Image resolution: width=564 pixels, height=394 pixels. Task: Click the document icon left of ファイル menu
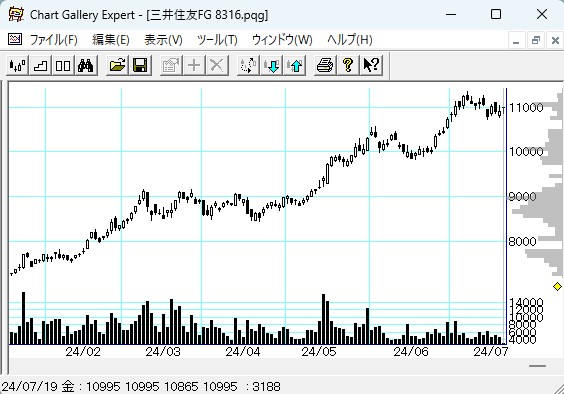[15, 39]
